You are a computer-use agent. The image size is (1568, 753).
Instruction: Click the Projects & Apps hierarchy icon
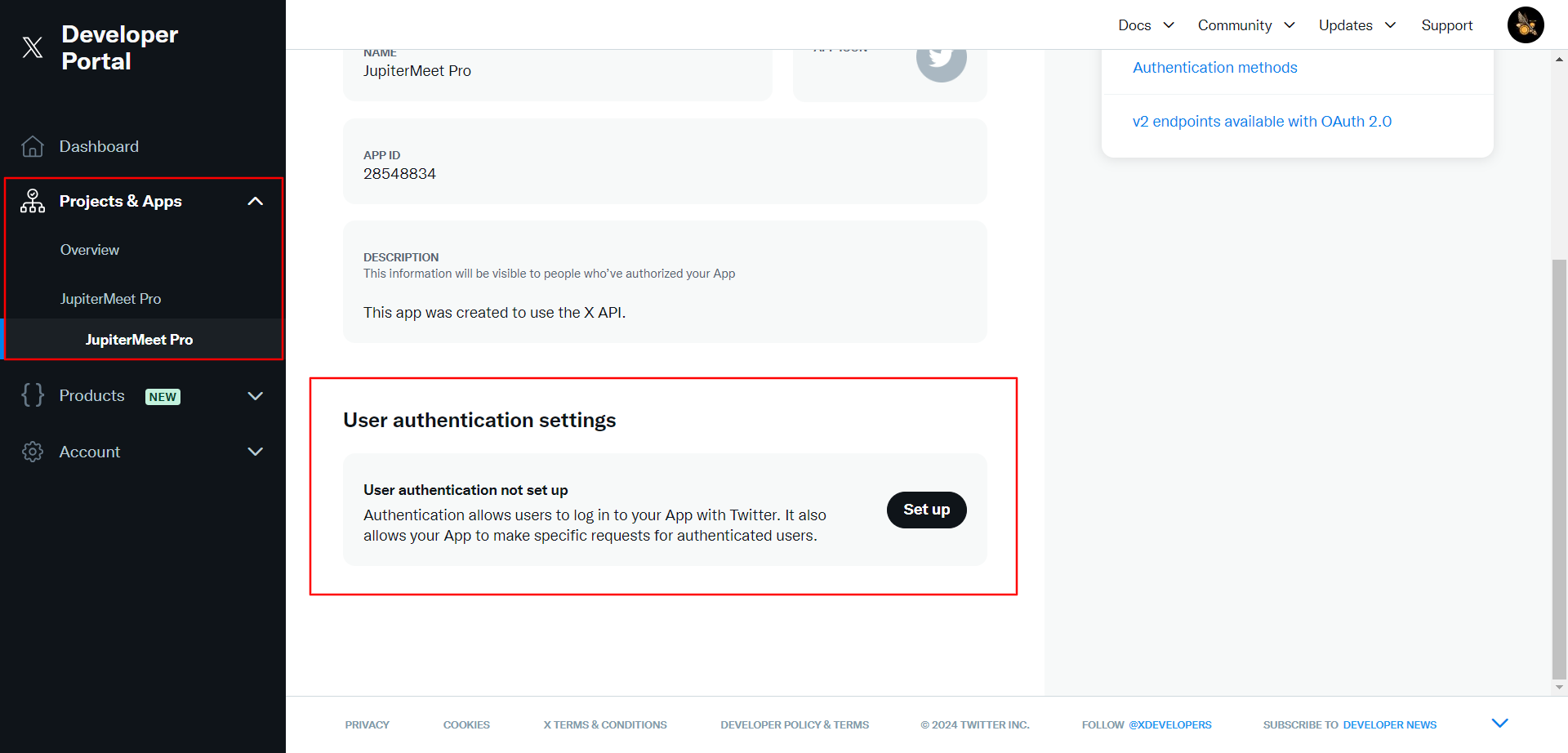click(33, 201)
